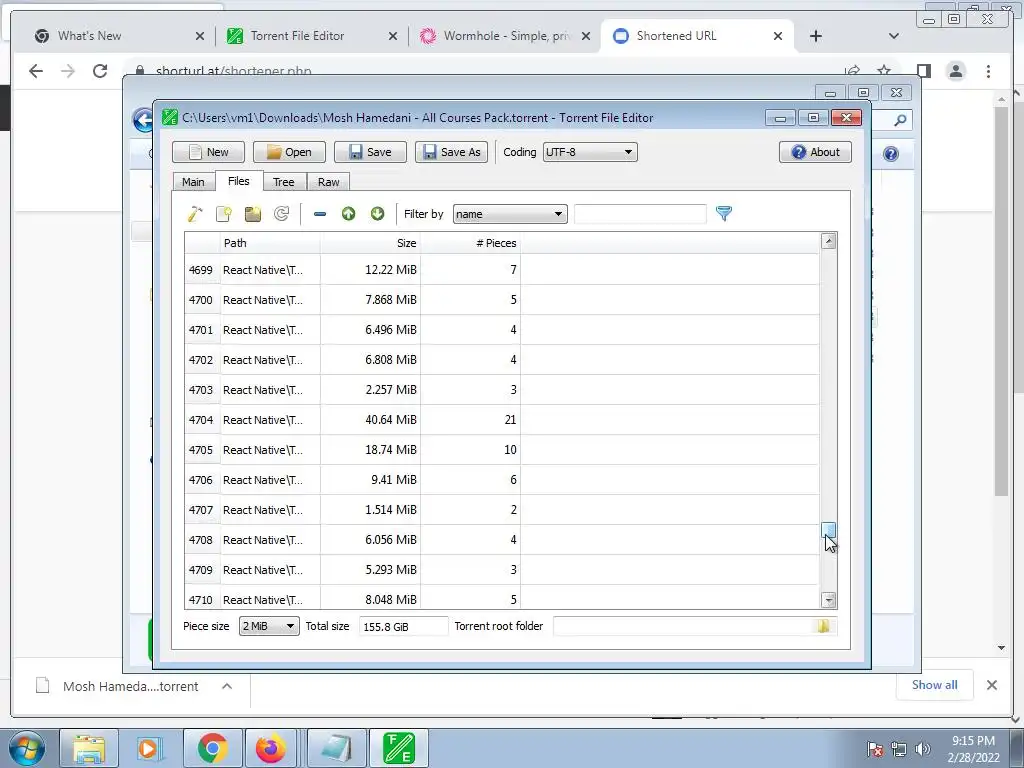Select the Files tab
The image size is (1024, 768).
point(238,181)
